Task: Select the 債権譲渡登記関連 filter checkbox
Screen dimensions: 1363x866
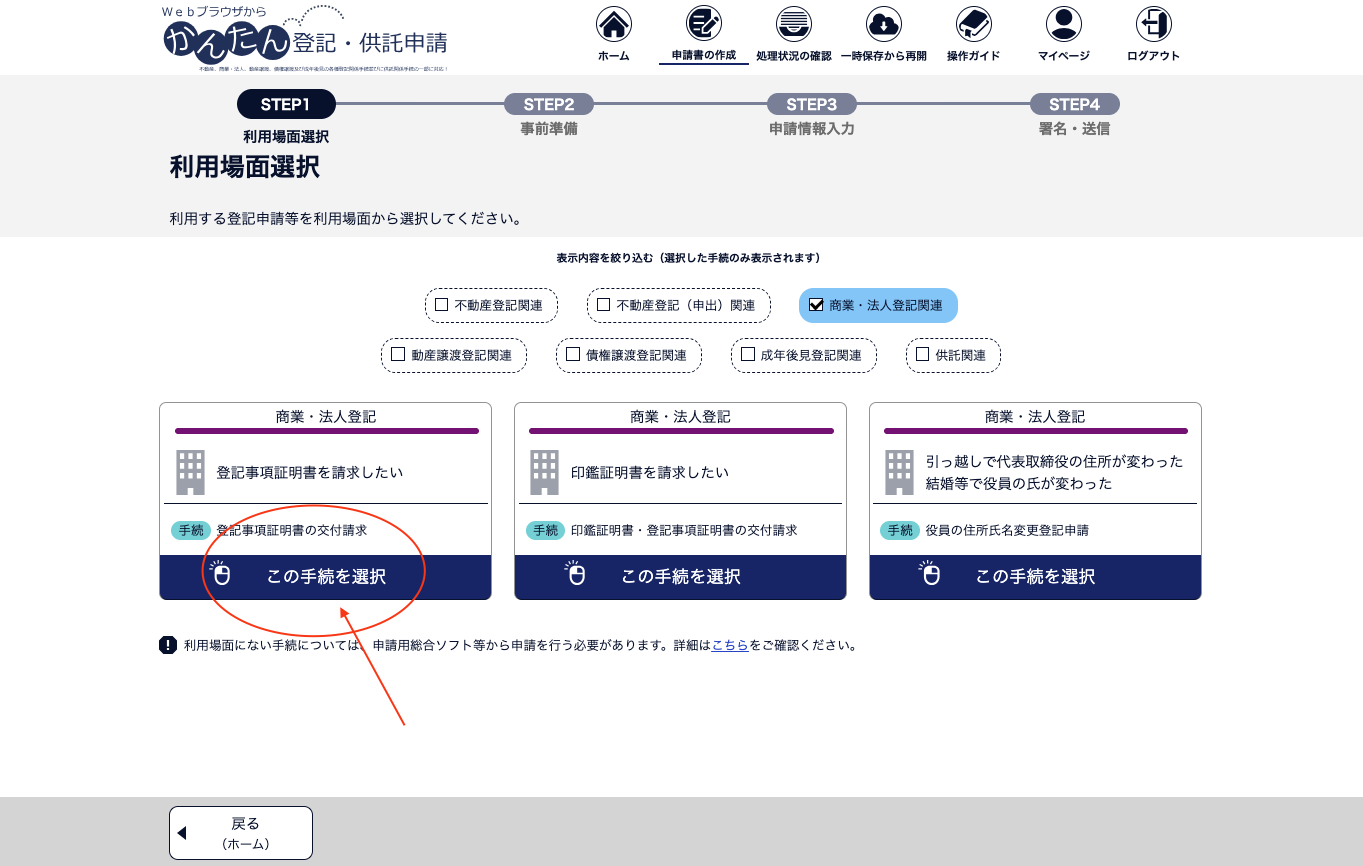Action: point(572,354)
